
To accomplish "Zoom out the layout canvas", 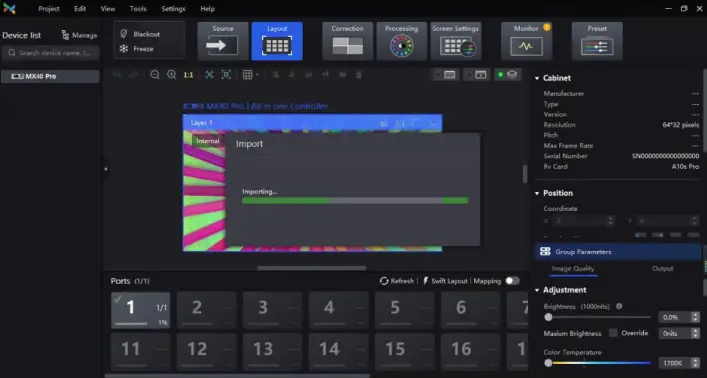I will 155,75.
